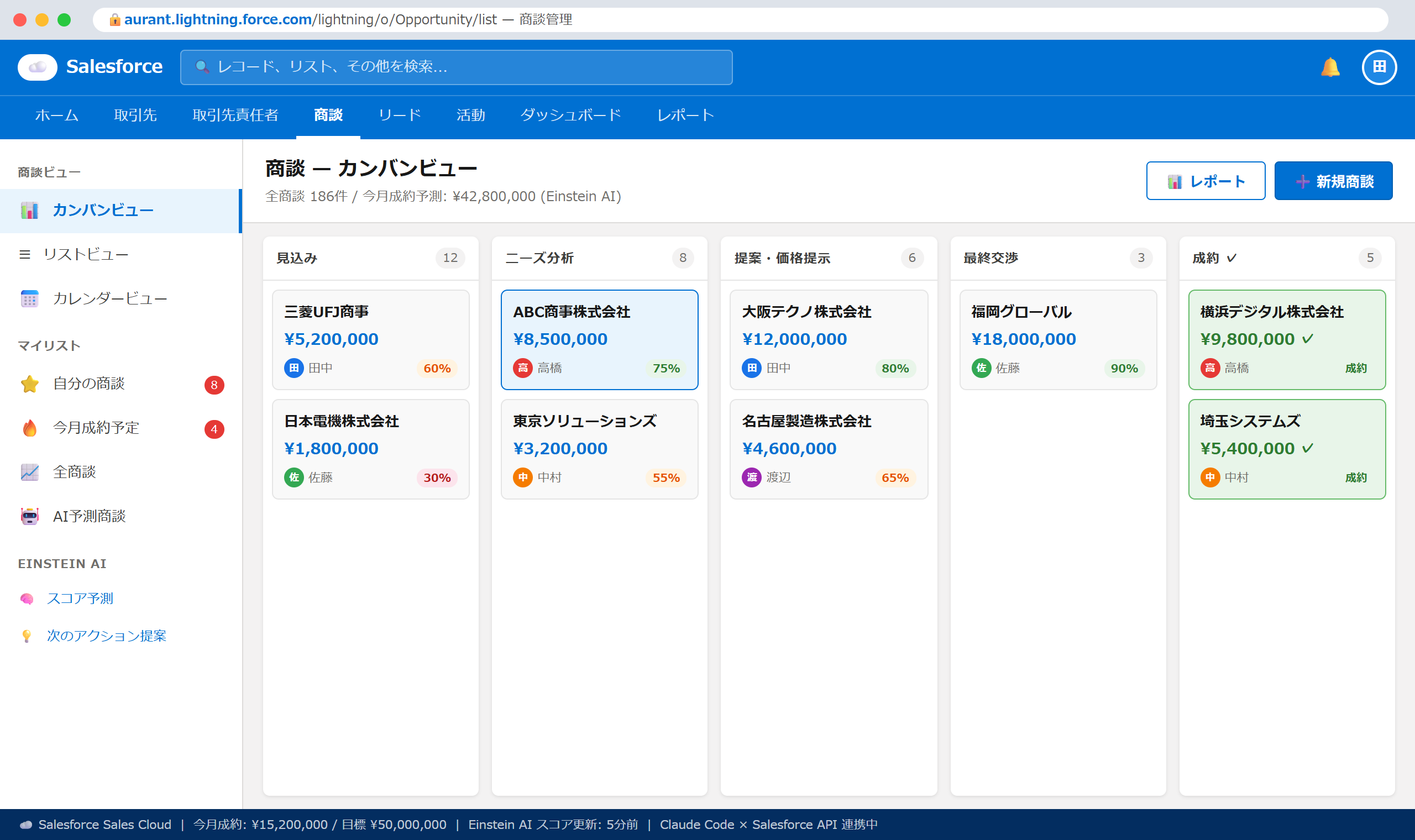The width and height of the screenshot is (1415, 840).
Task: Open the スコア予測 link
Action: (80, 599)
